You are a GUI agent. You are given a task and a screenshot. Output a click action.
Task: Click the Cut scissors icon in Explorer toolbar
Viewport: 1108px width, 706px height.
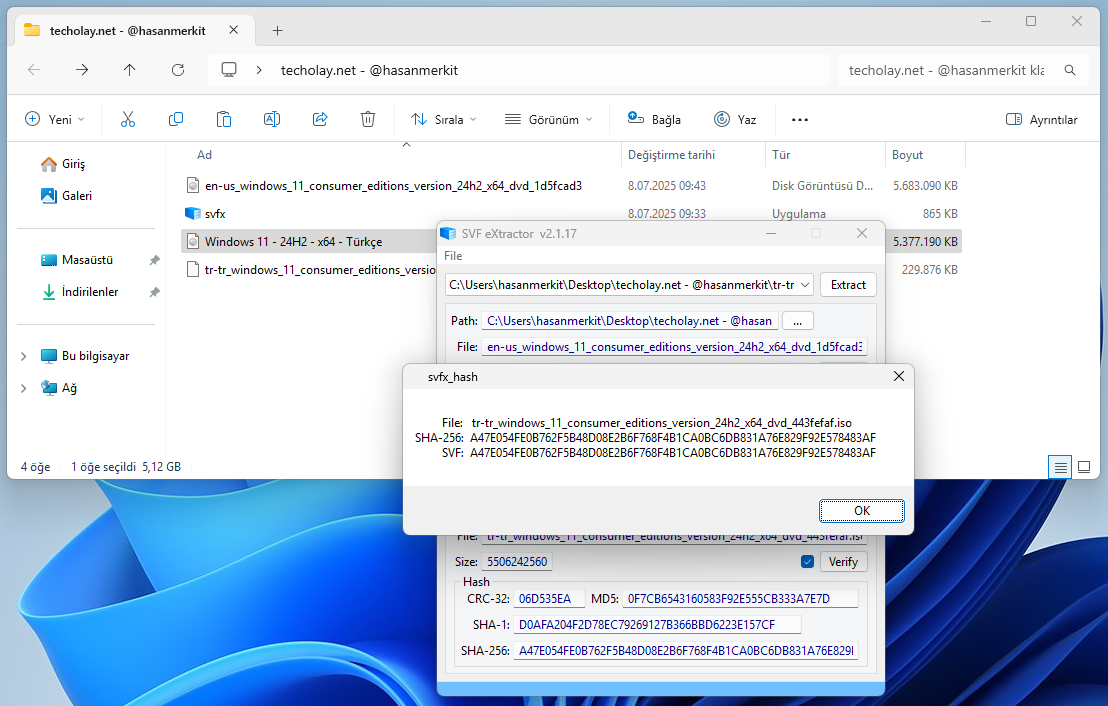128,119
